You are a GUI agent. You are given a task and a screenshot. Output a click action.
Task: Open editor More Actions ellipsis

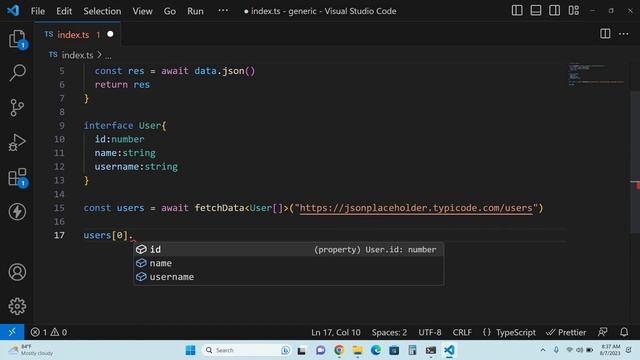(624, 34)
